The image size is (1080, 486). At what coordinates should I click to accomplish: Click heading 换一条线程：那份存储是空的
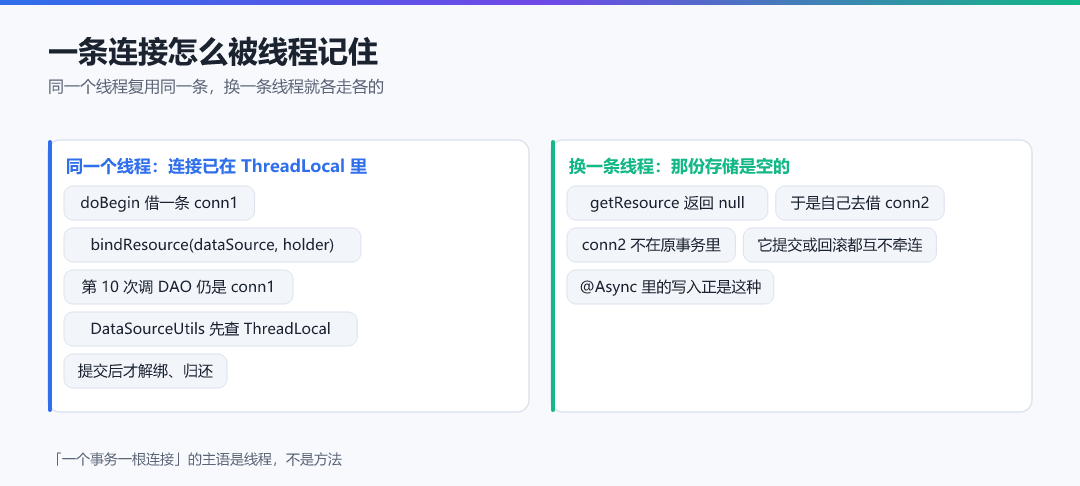pyautogui.click(x=679, y=167)
